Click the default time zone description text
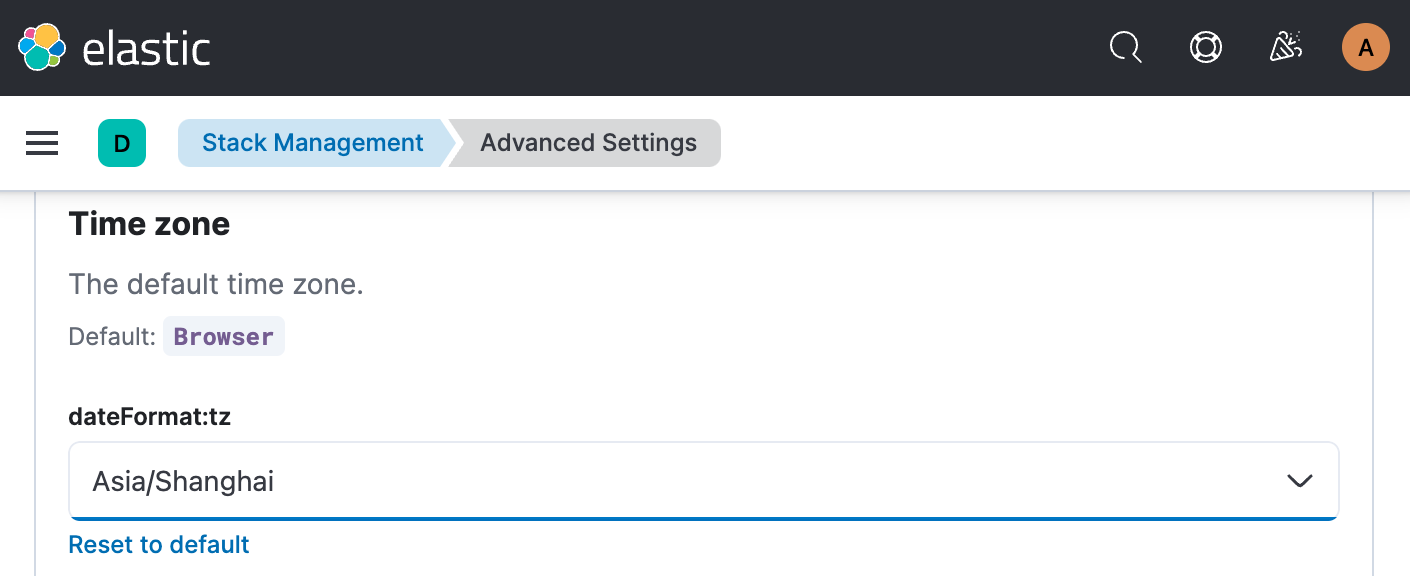Viewport: 1410px width, 576px height. tap(216, 284)
